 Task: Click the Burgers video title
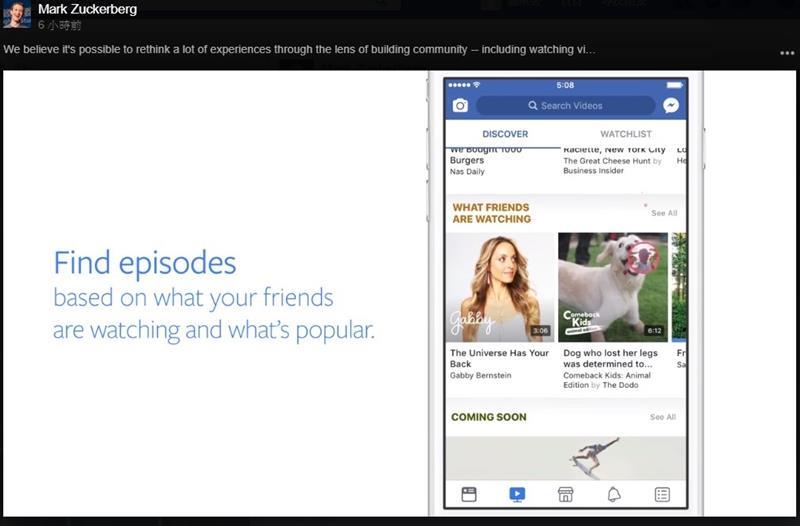click(485, 155)
